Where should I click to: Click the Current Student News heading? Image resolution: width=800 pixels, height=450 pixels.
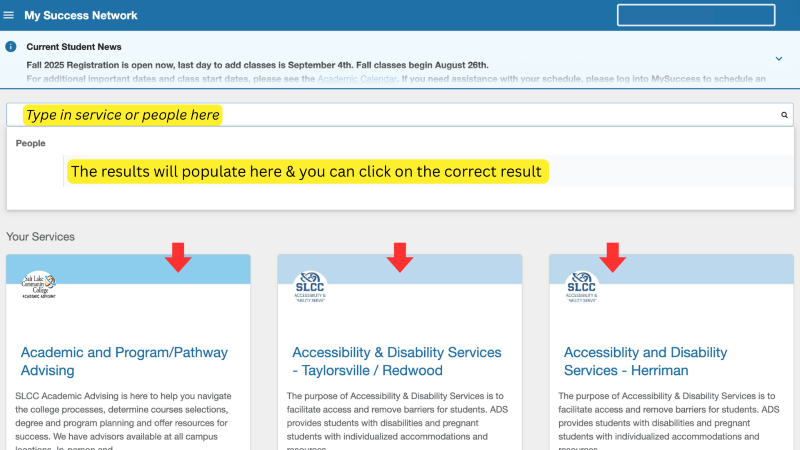pos(74,47)
